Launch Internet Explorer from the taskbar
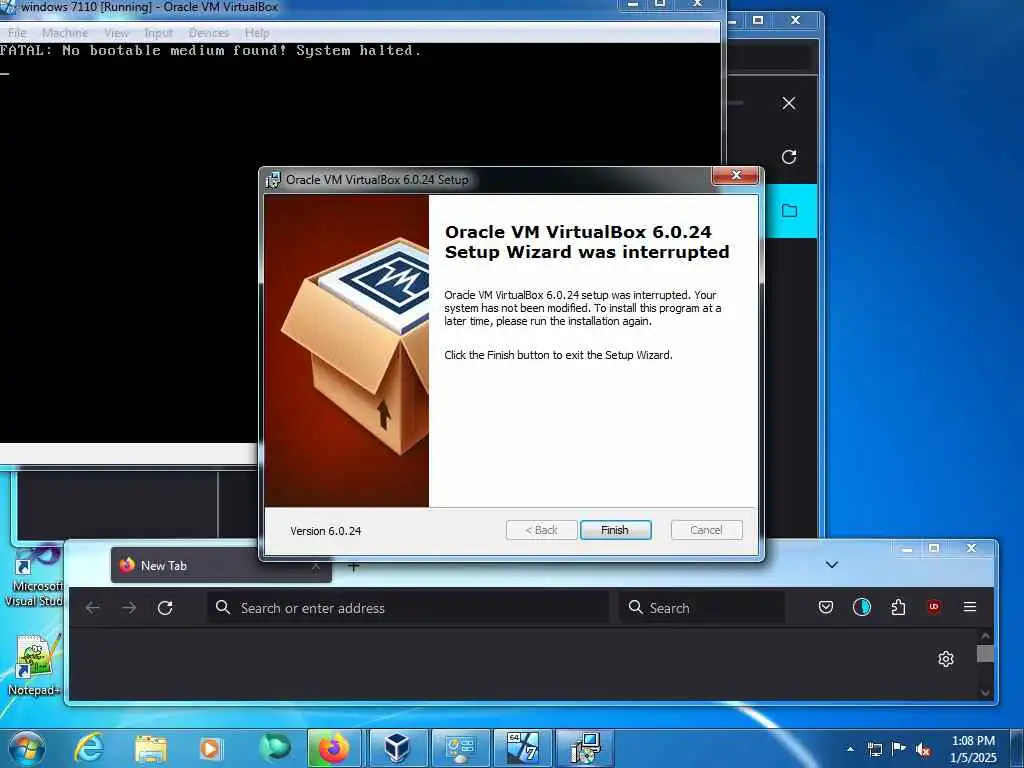Viewport: 1024px width, 768px height. 88,748
